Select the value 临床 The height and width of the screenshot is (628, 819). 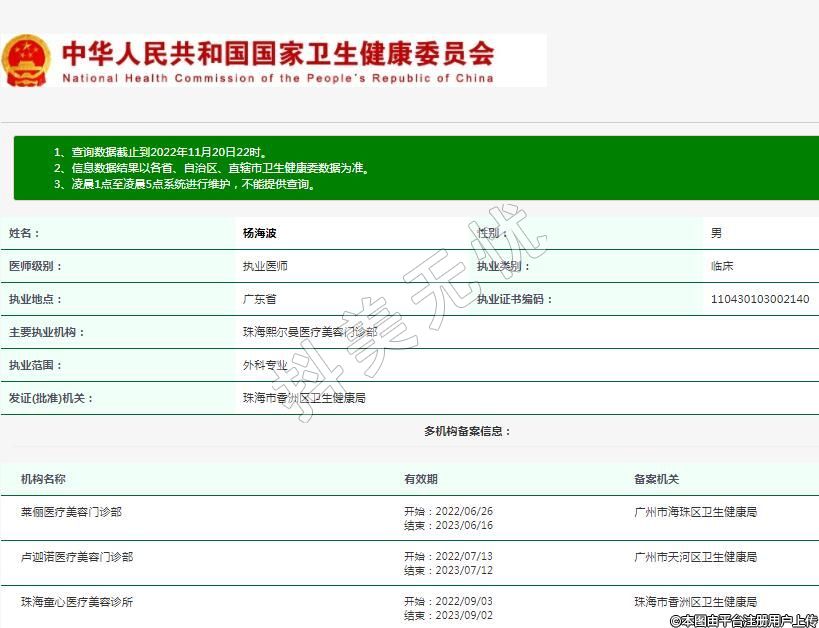pos(722,266)
